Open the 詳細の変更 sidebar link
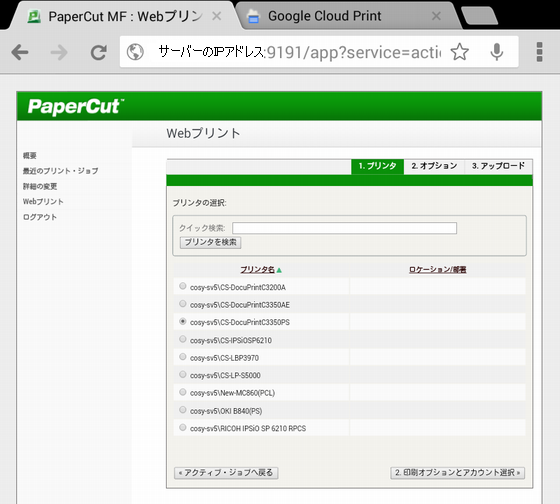The image size is (560, 504). tap(40, 186)
